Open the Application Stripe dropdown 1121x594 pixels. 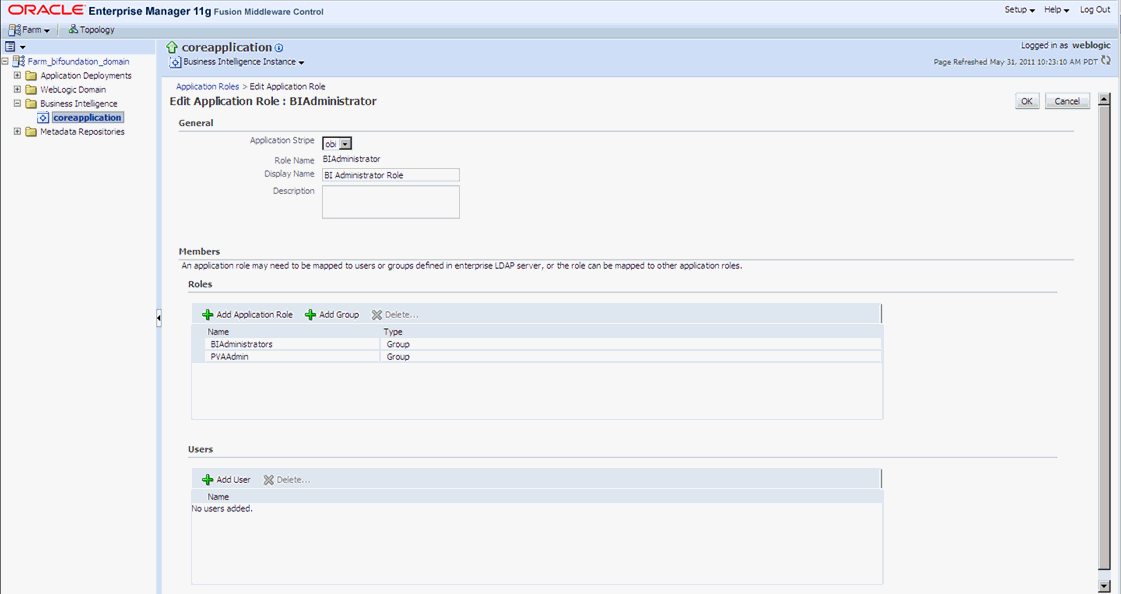[337, 144]
